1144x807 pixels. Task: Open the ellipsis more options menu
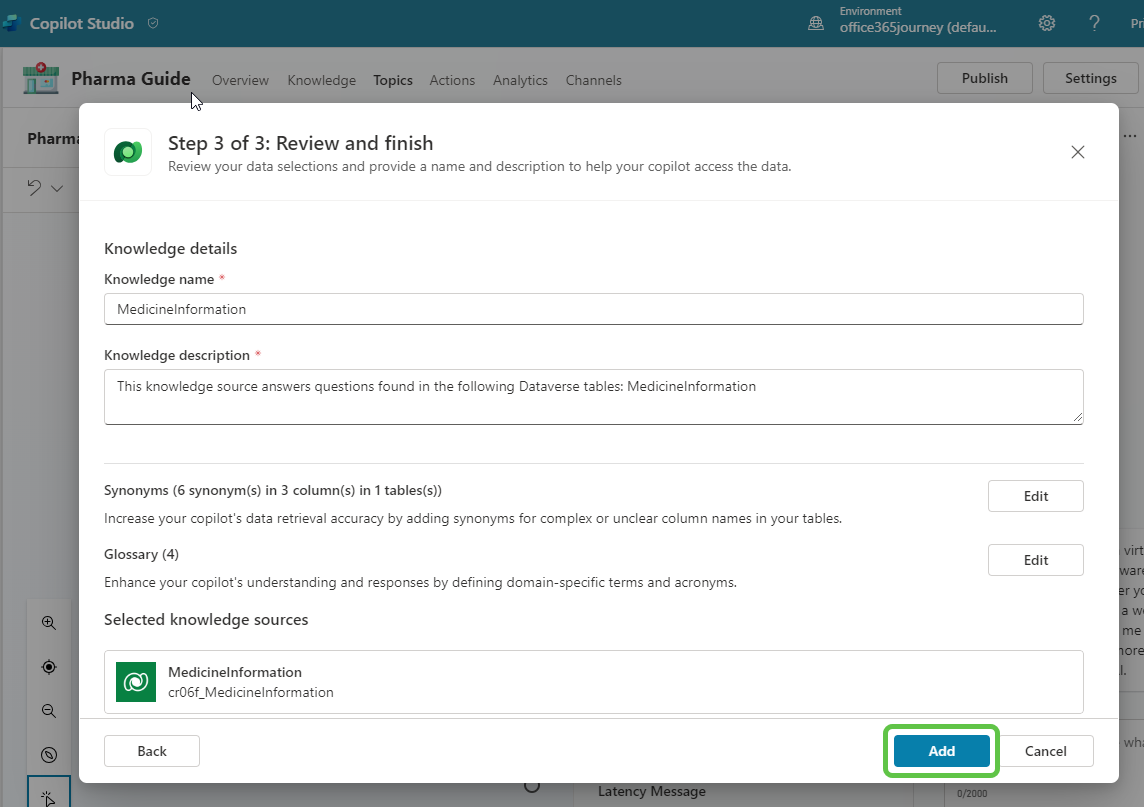pyautogui.click(x=1130, y=134)
